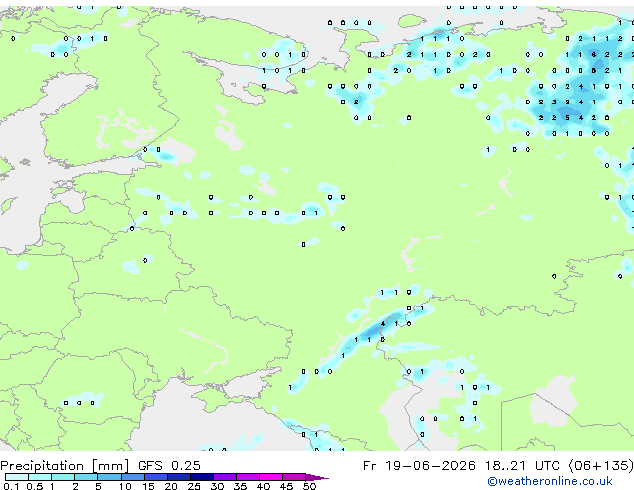Select the '20' legend scale label
634x490 pixels.
171,486
